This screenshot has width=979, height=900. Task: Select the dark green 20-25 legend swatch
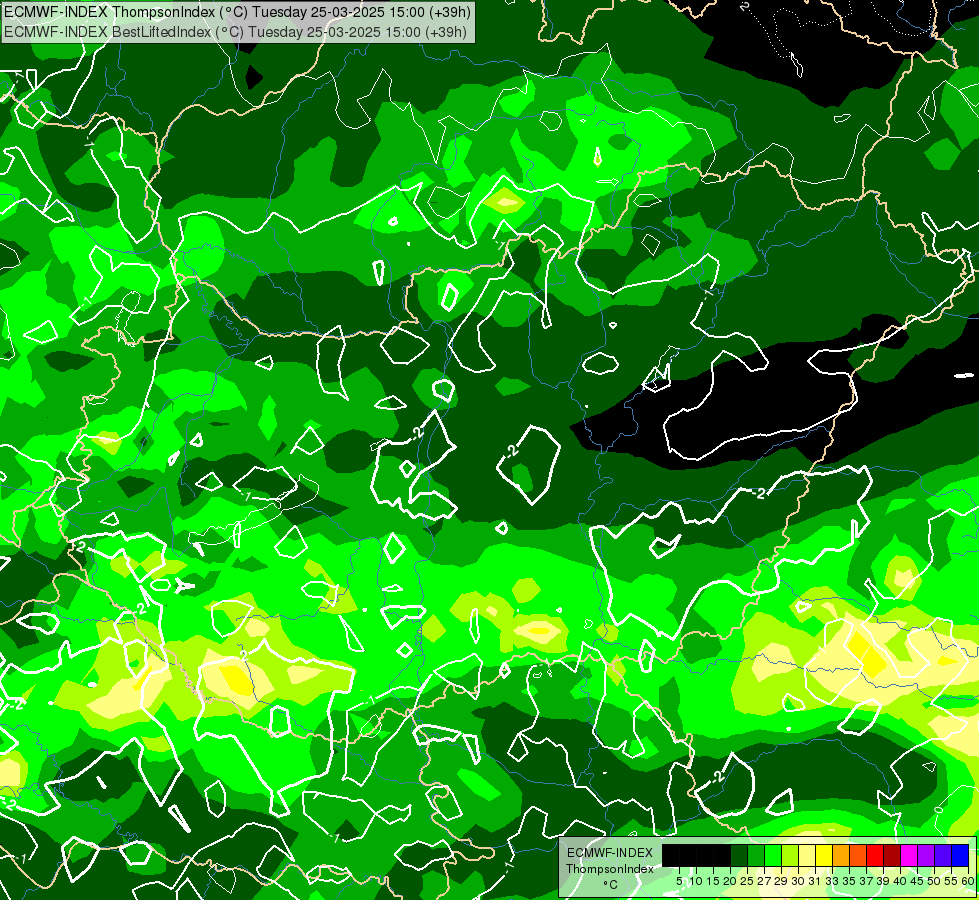739,855
